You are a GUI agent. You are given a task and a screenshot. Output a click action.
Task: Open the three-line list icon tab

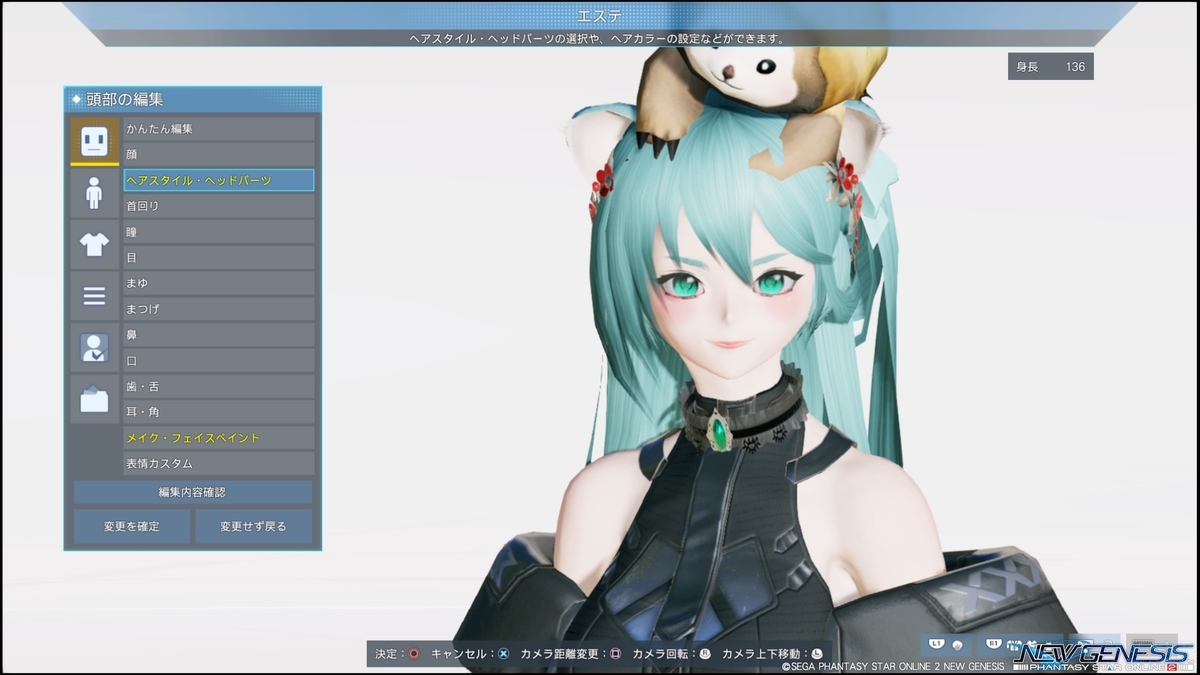pyautogui.click(x=94, y=296)
